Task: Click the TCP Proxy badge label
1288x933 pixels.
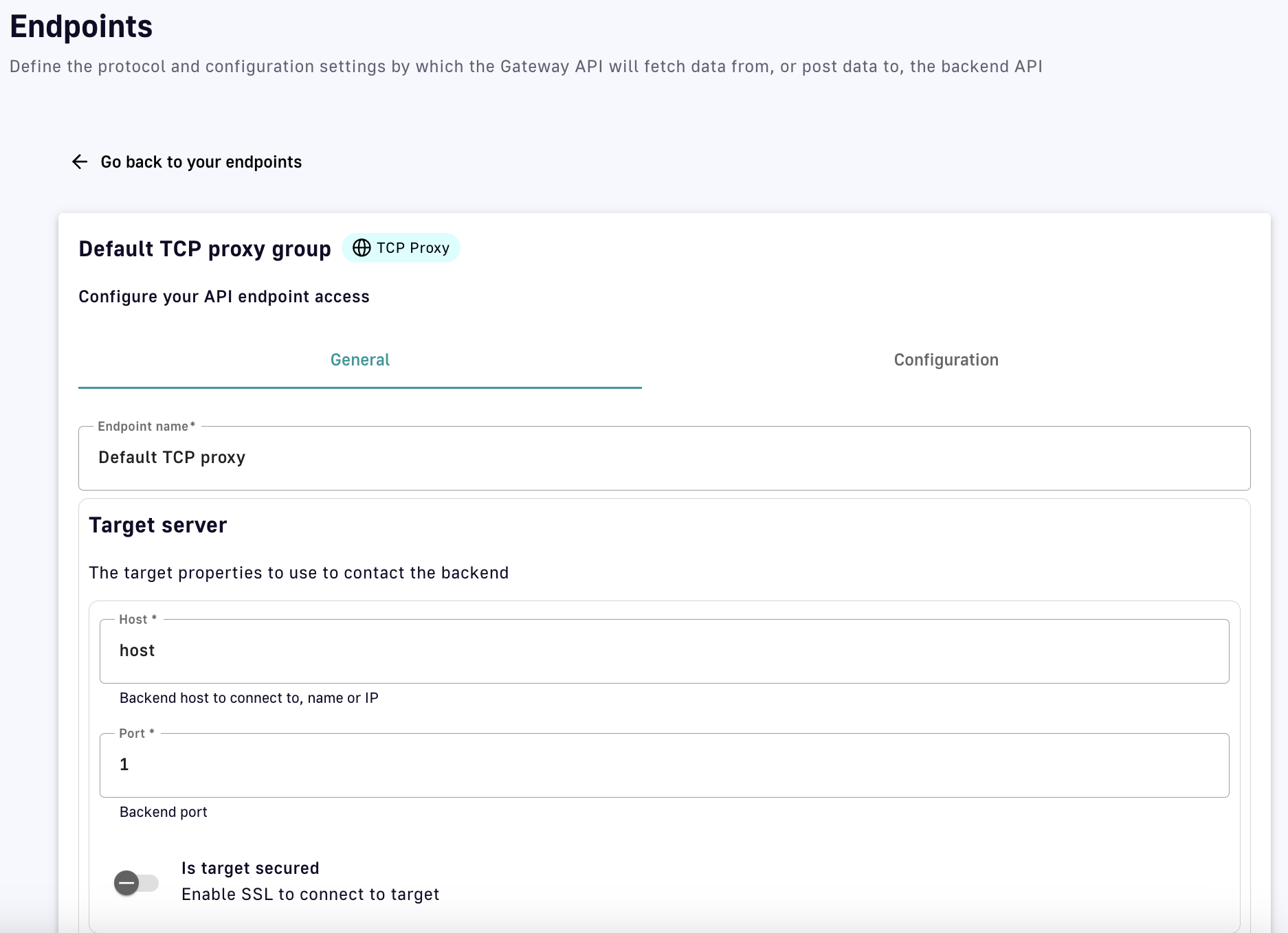Action: click(x=412, y=248)
